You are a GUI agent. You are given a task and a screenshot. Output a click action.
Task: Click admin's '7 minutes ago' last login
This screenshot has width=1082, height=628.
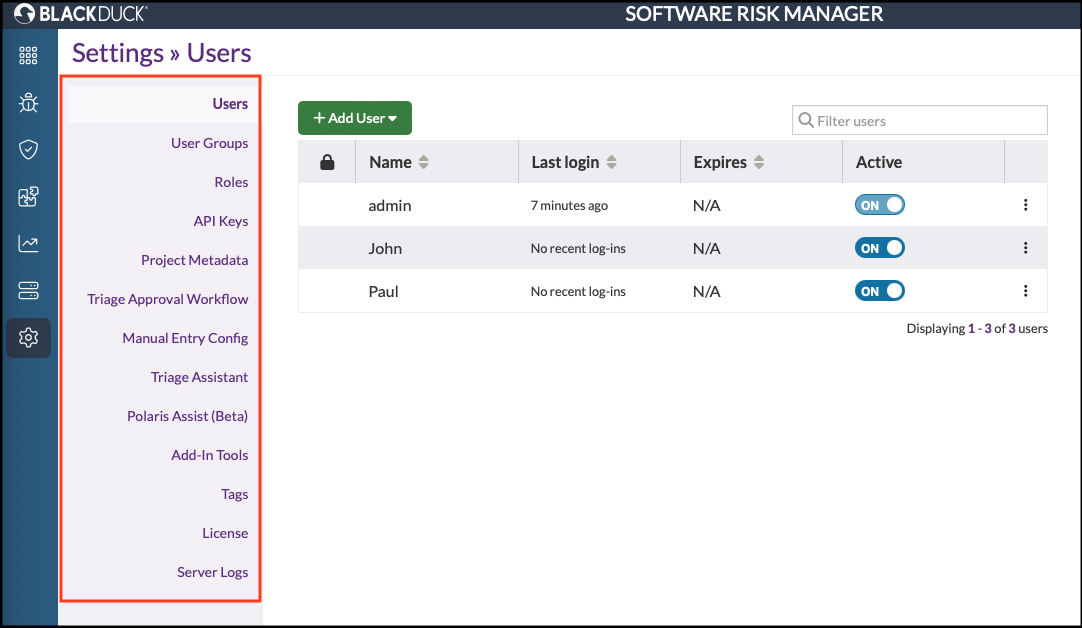[569, 205]
